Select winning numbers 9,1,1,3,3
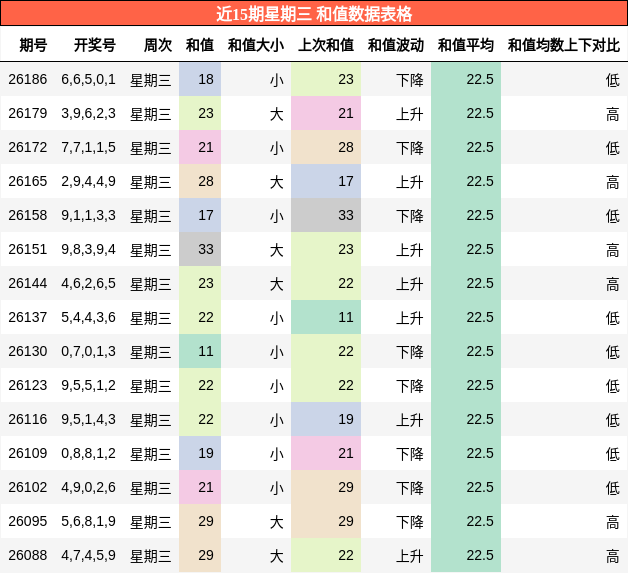This screenshot has width=628, height=573. 89,215
